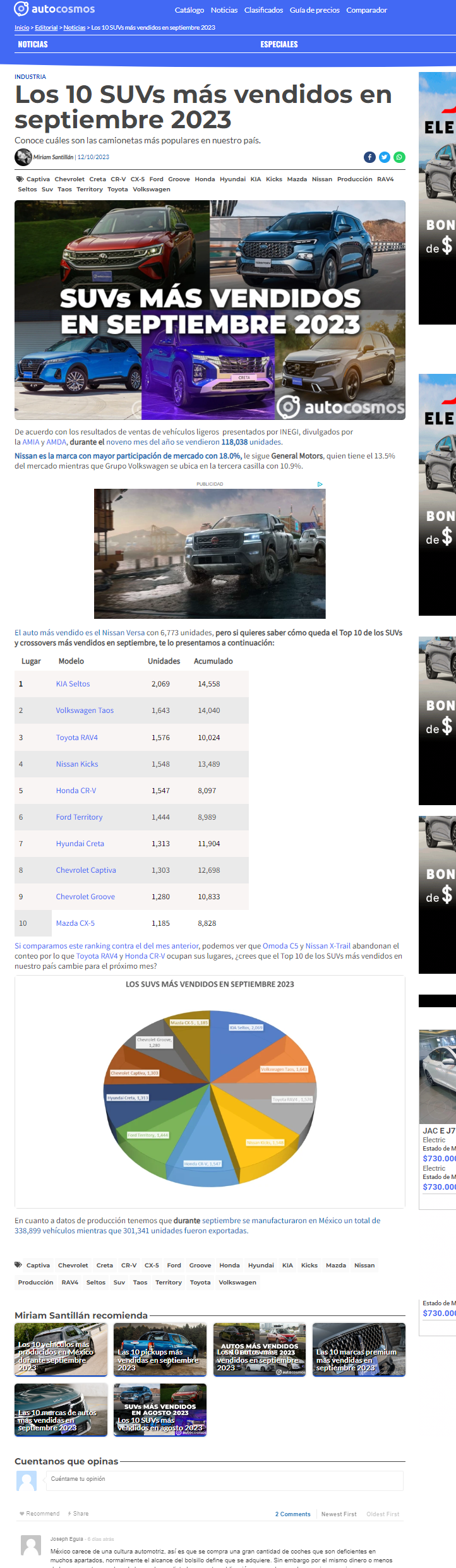This screenshot has width=456, height=1568.
Task: Open recommended article on 10 pickups más vendidas
Action: tap(160, 1350)
